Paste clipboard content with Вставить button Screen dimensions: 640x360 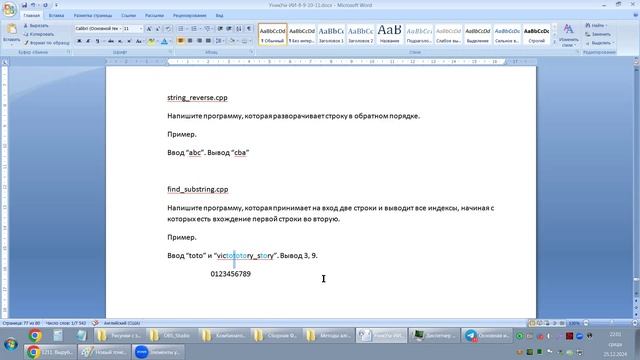[11, 33]
